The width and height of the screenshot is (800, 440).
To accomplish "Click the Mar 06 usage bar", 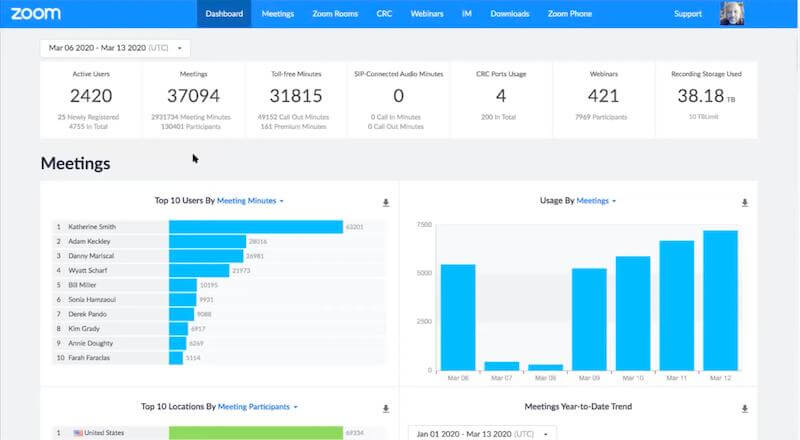I will [x=458, y=317].
